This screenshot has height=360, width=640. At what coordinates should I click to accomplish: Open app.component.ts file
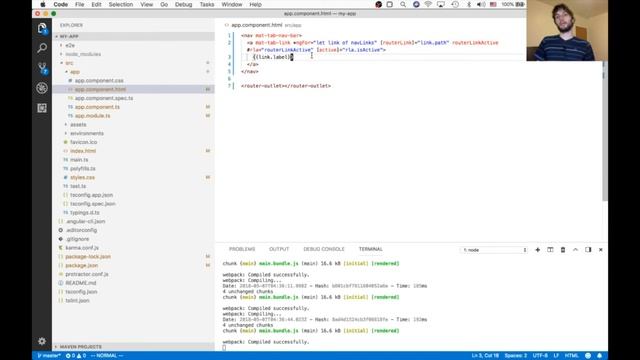click(97, 107)
